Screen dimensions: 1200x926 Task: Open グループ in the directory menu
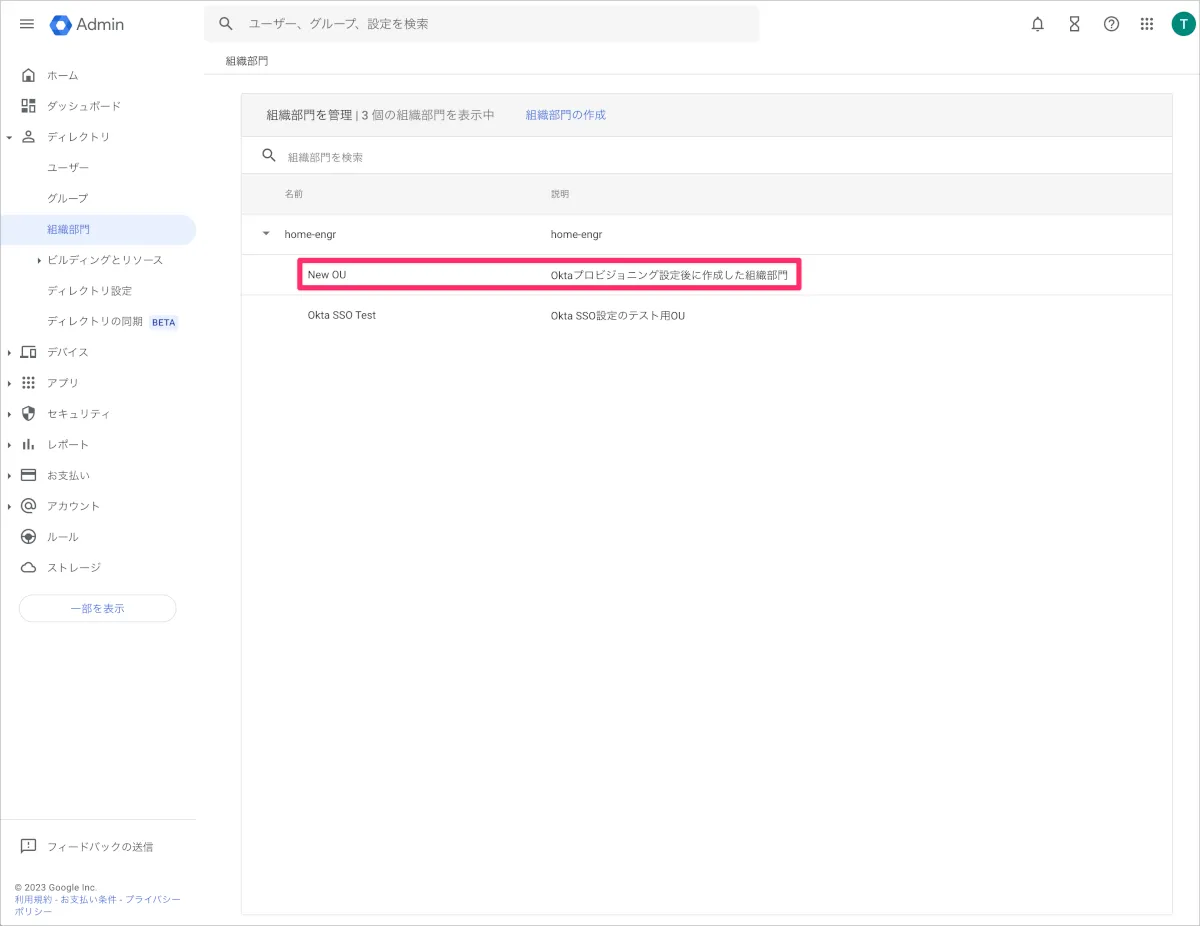[x=68, y=198]
